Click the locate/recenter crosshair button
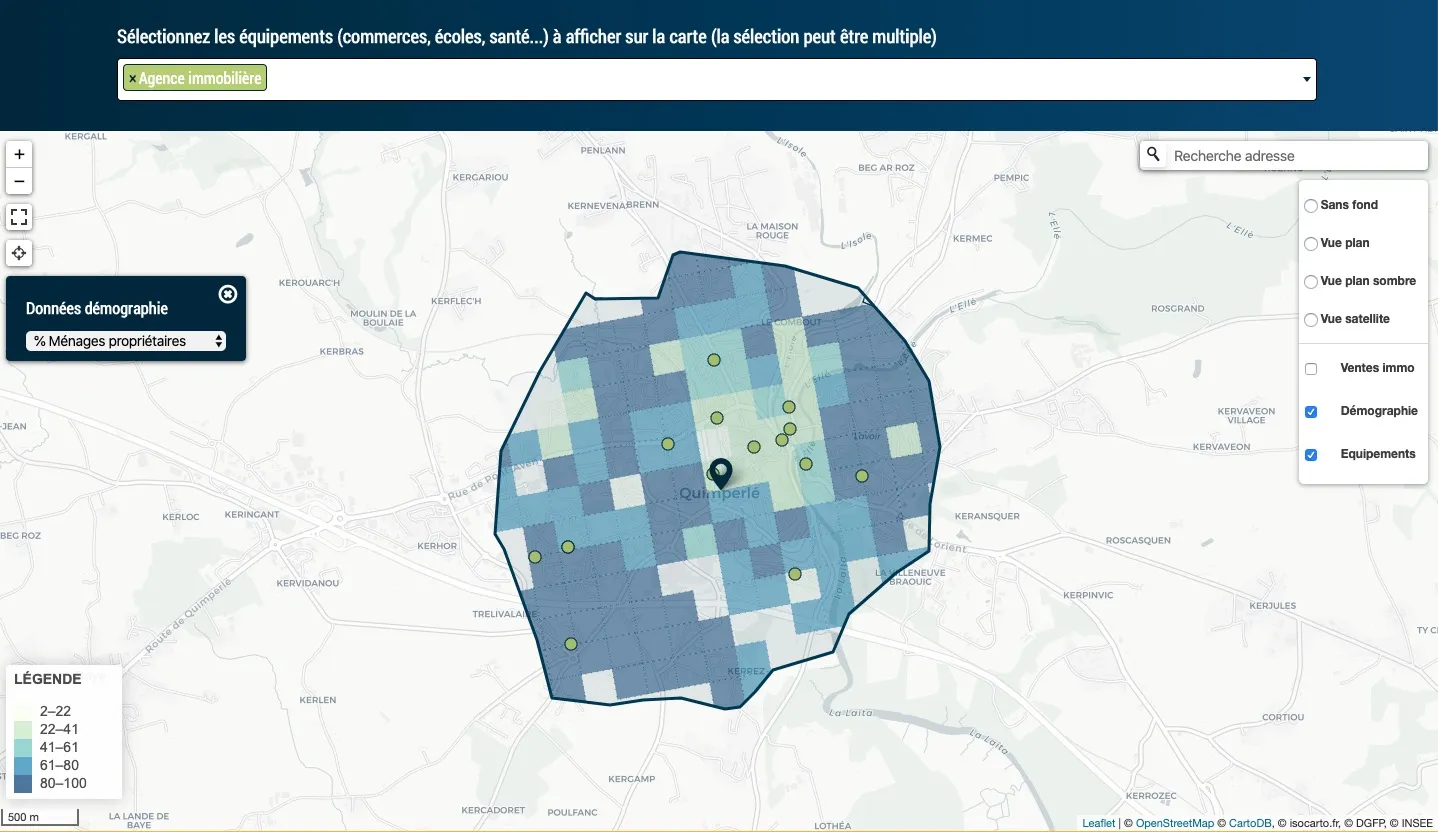This screenshot has height=832, width=1438. pos(19,253)
